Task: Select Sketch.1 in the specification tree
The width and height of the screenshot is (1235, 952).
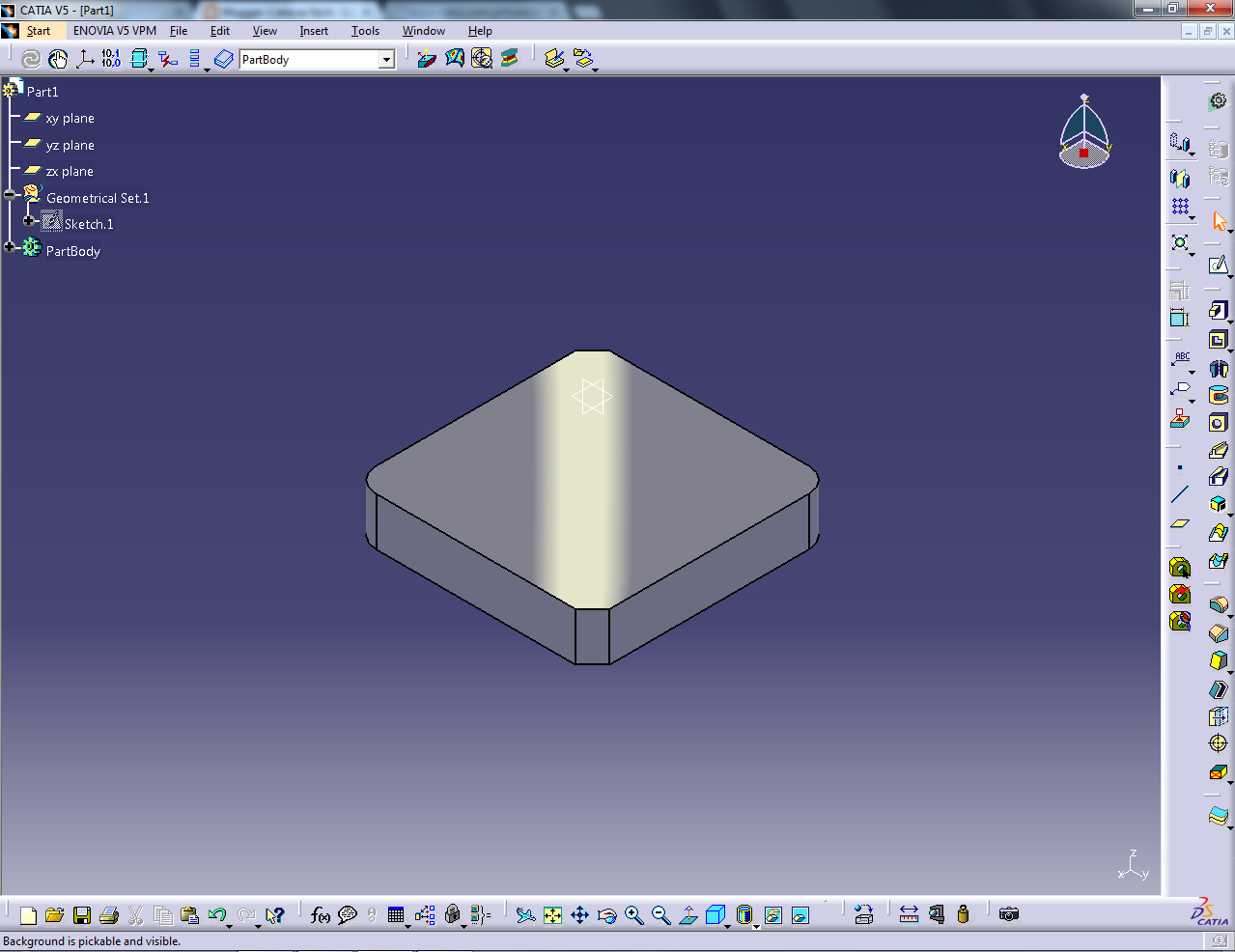Action: pos(88,223)
